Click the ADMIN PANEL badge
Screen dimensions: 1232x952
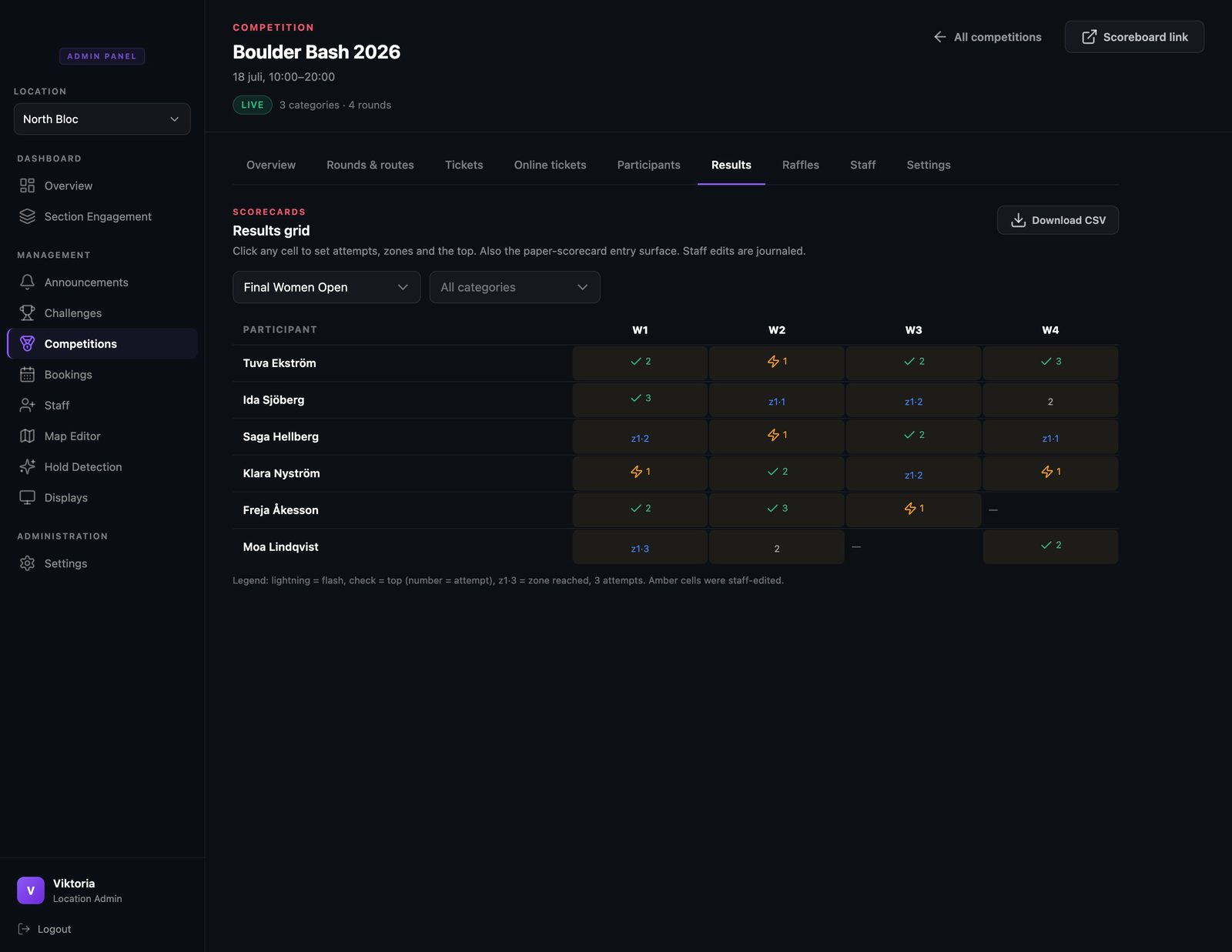point(102,56)
